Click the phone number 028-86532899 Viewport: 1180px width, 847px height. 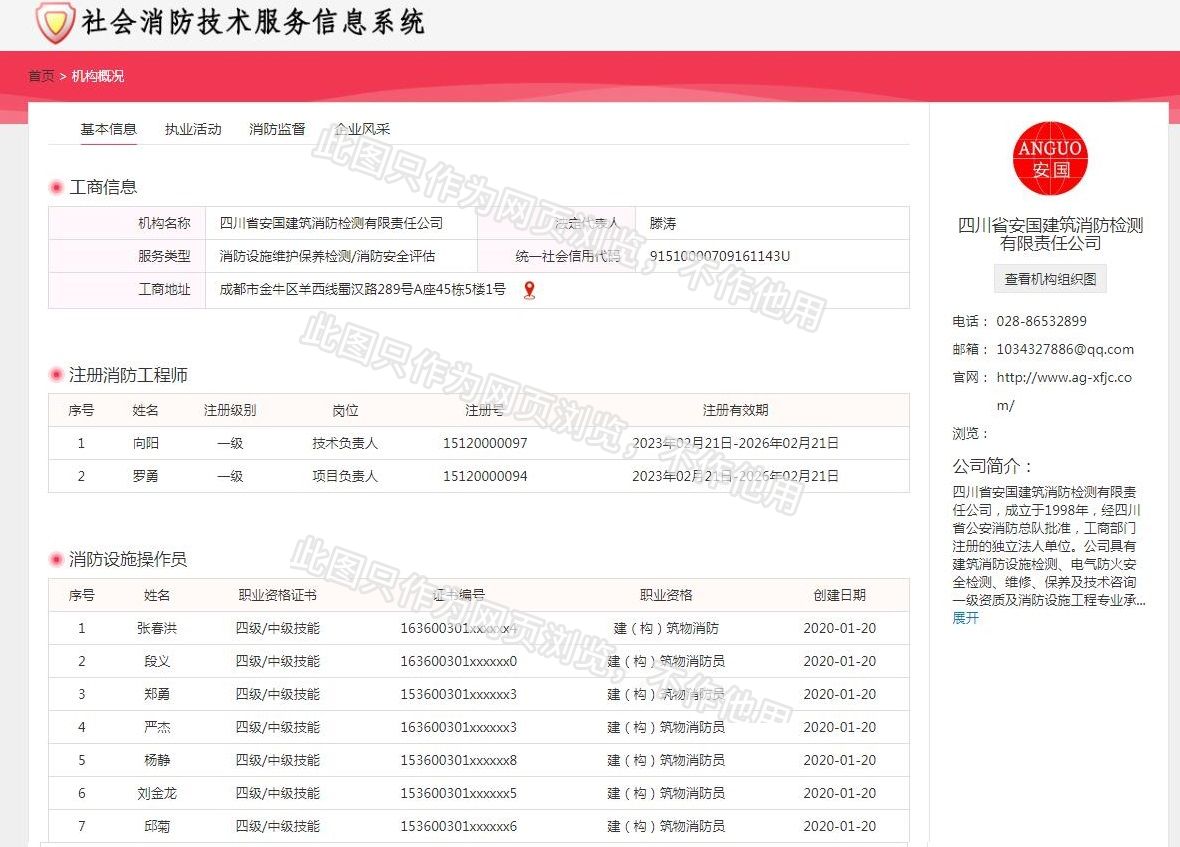coord(1041,322)
